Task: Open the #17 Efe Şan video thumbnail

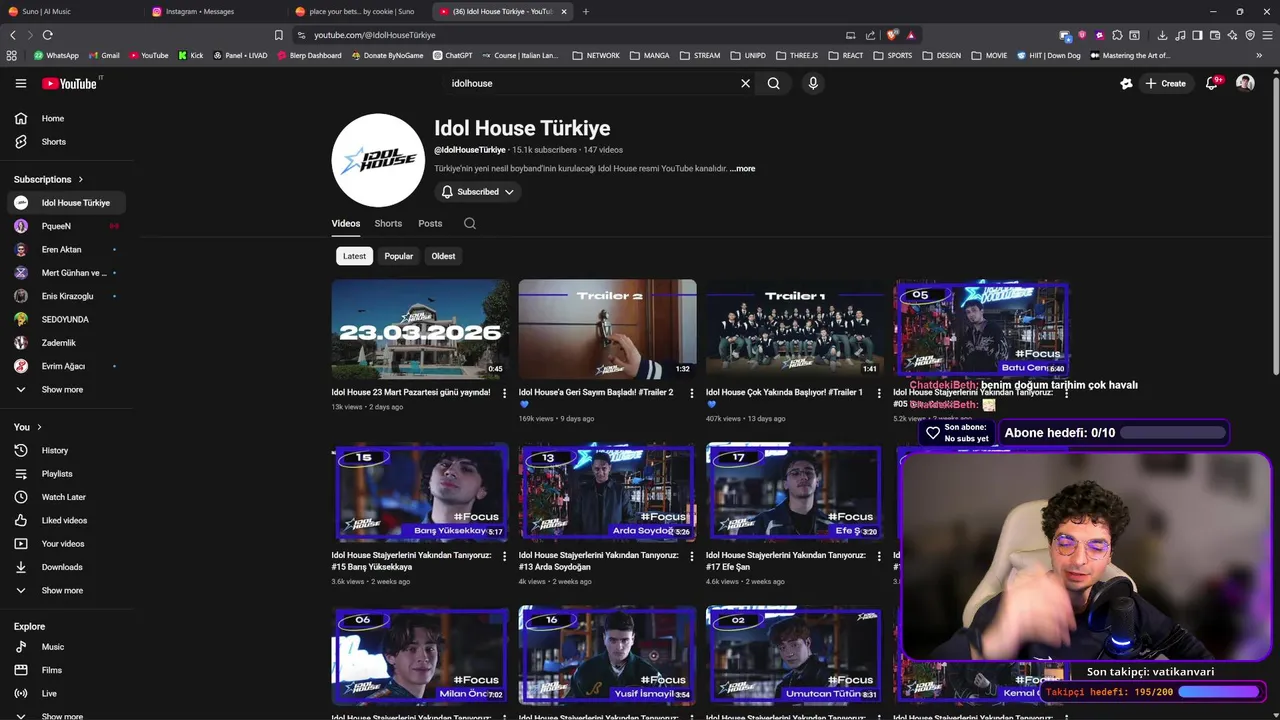Action: [794, 492]
